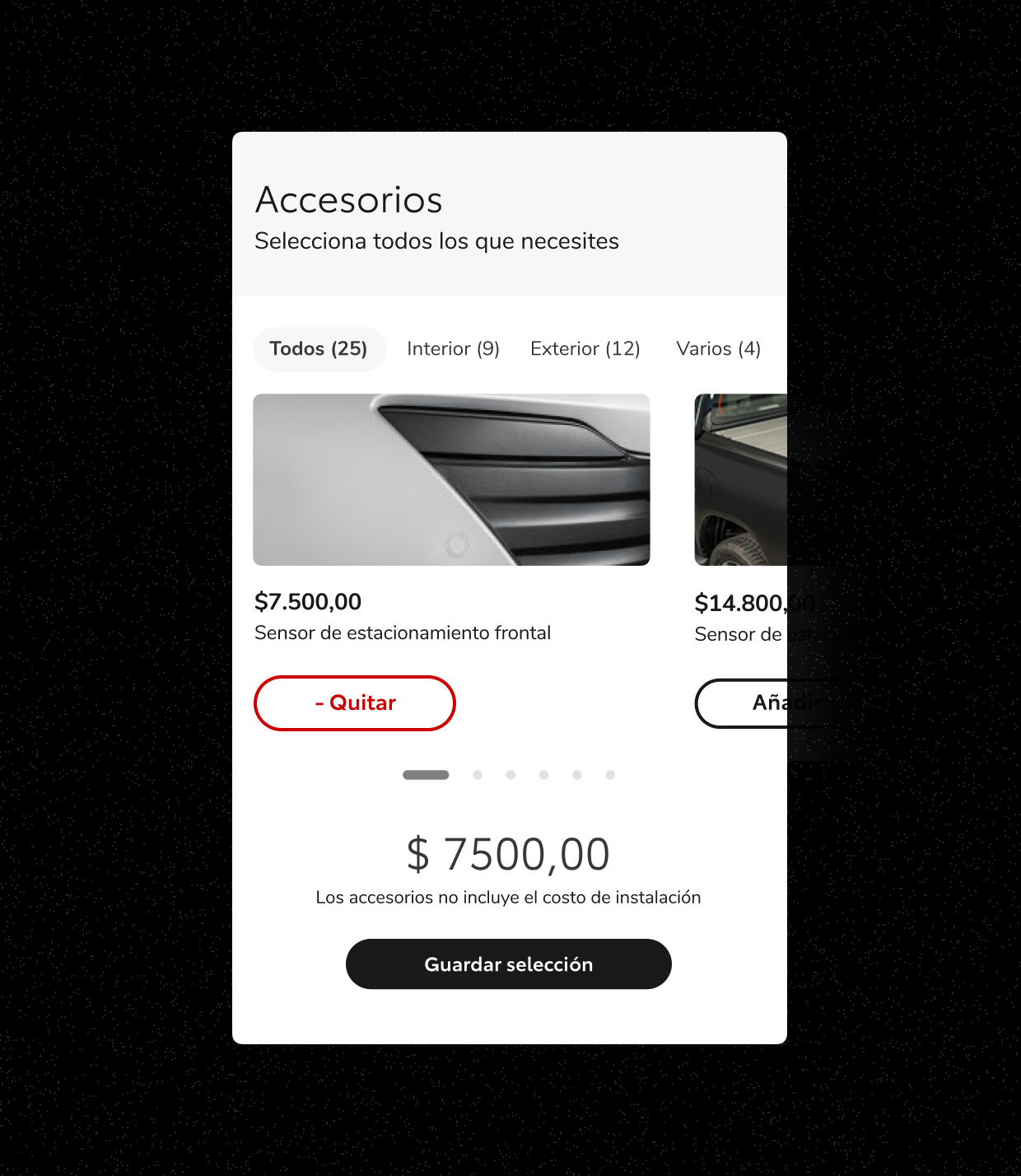Image resolution: width=1021 pixels, height=1176 pixels.
Task: Click the Añadir button on second accessory
Action: point(741,703)
